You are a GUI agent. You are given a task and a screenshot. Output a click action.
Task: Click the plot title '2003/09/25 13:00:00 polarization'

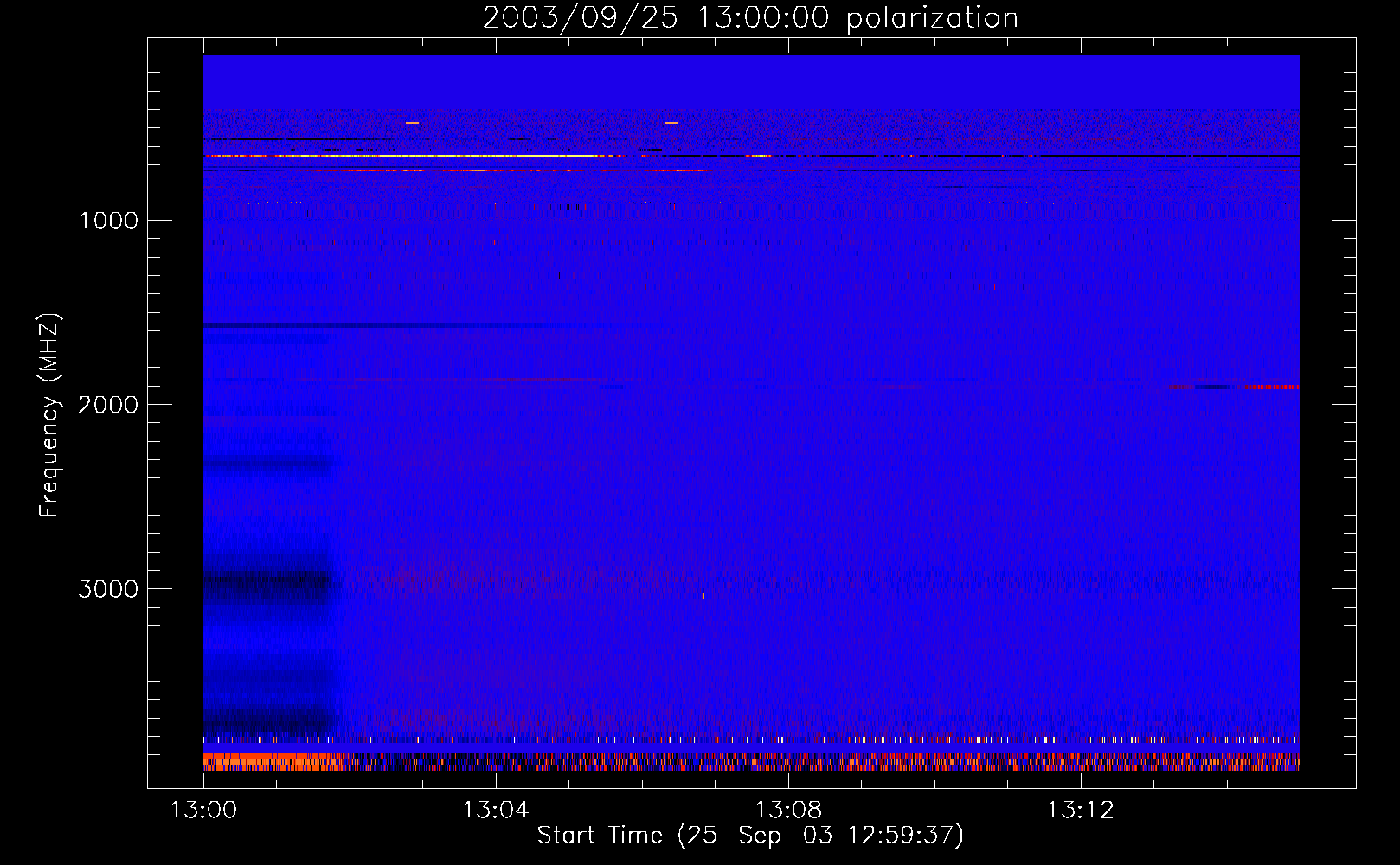(x=750, y=17)
